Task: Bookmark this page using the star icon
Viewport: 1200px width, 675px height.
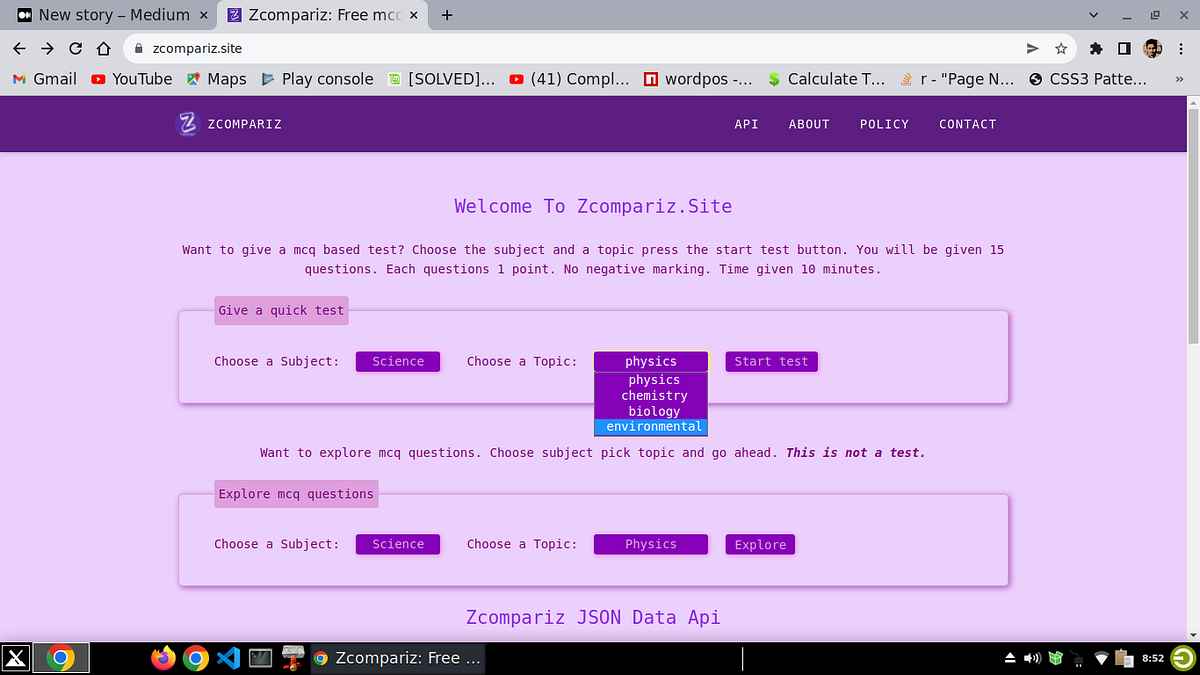Action: (x=1061, y=48)
